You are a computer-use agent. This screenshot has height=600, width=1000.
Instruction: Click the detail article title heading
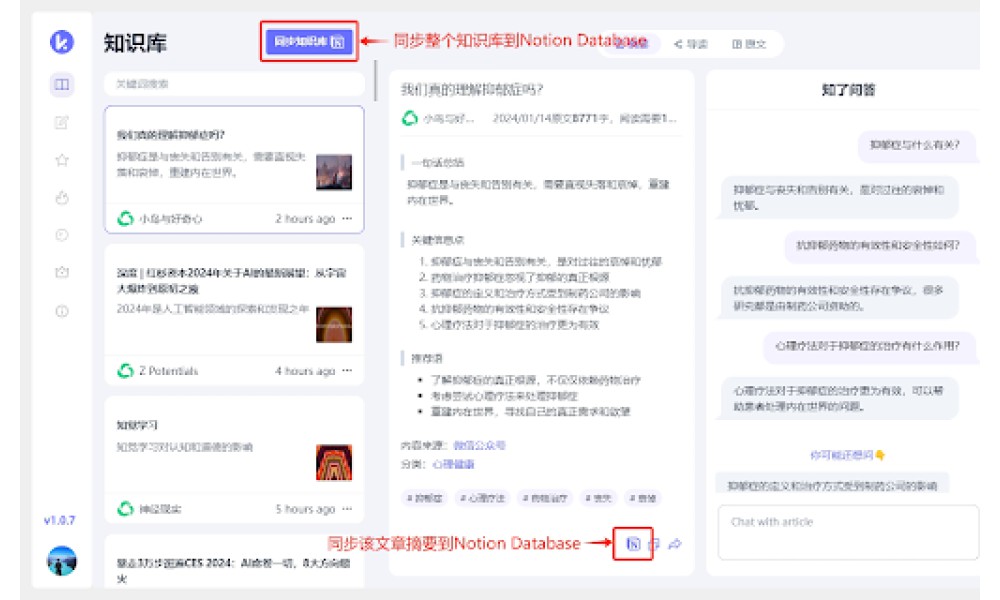[x=471, y=89]
